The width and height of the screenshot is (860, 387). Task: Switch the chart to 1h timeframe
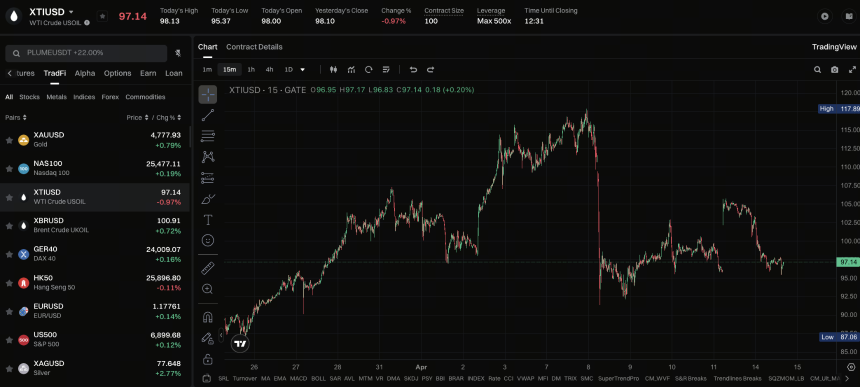click(251, 70)
